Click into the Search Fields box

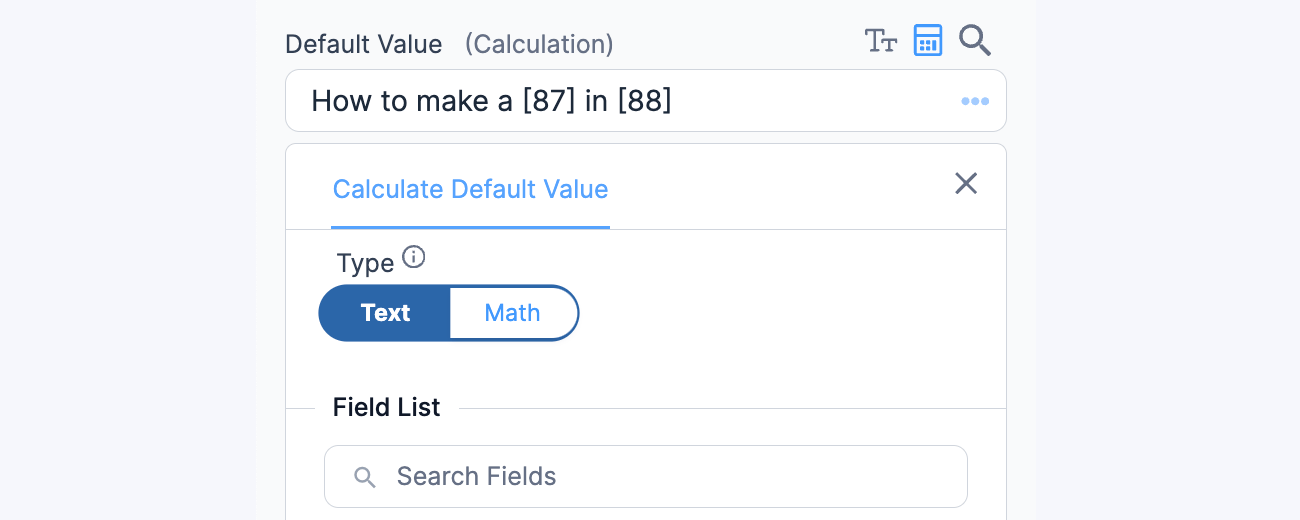point(646,476)
